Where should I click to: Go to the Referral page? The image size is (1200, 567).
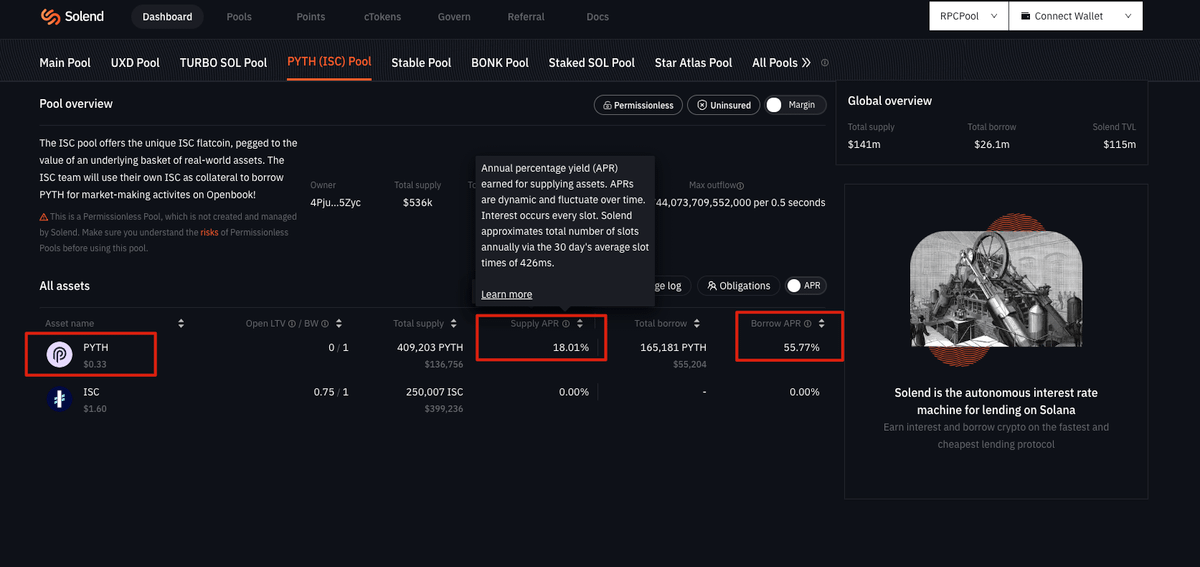coord(526,17)
